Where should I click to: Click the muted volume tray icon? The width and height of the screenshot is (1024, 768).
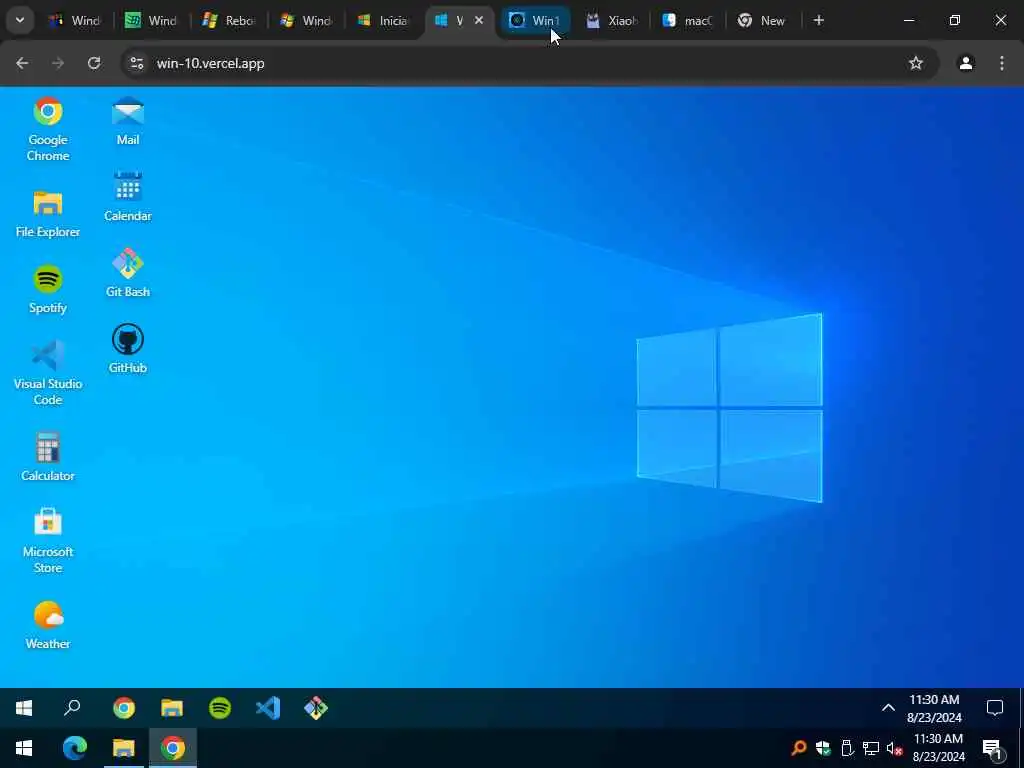point(895,749)
